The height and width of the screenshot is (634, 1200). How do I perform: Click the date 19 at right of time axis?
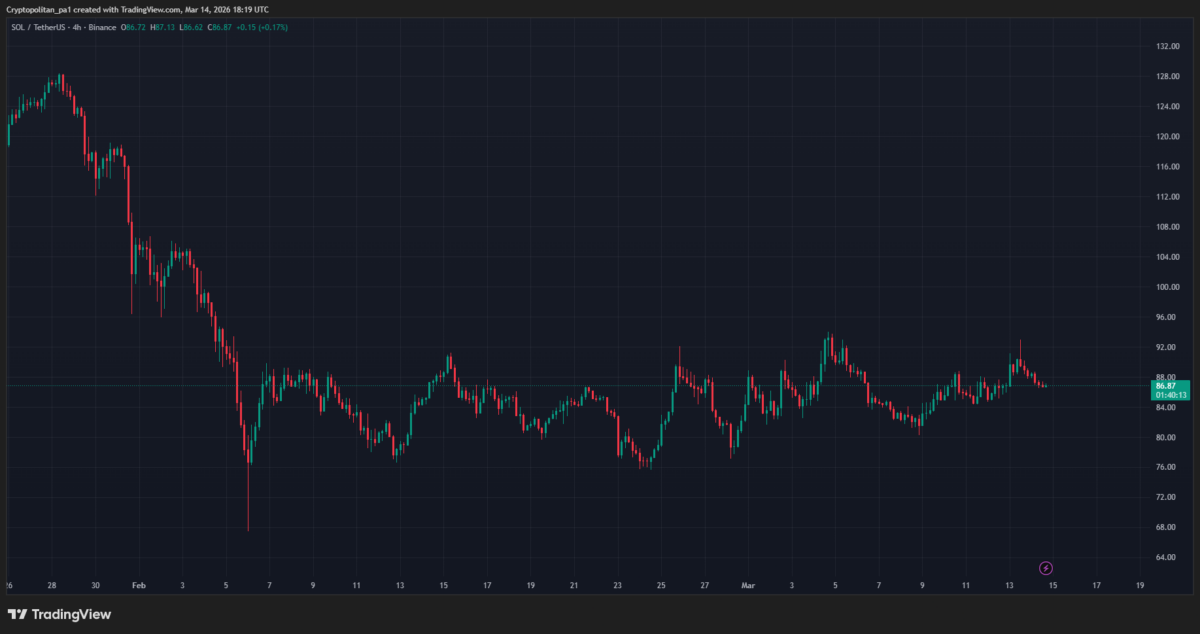coord(1140,585)
